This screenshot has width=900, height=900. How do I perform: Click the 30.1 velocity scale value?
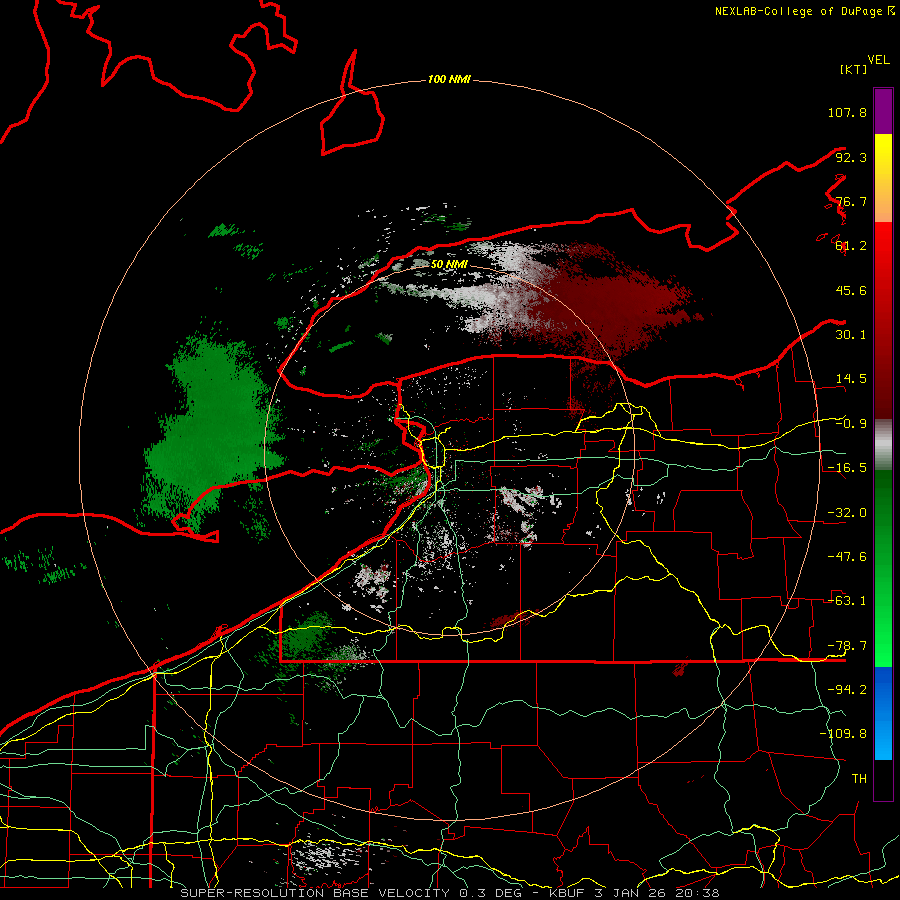coord(851,335)
